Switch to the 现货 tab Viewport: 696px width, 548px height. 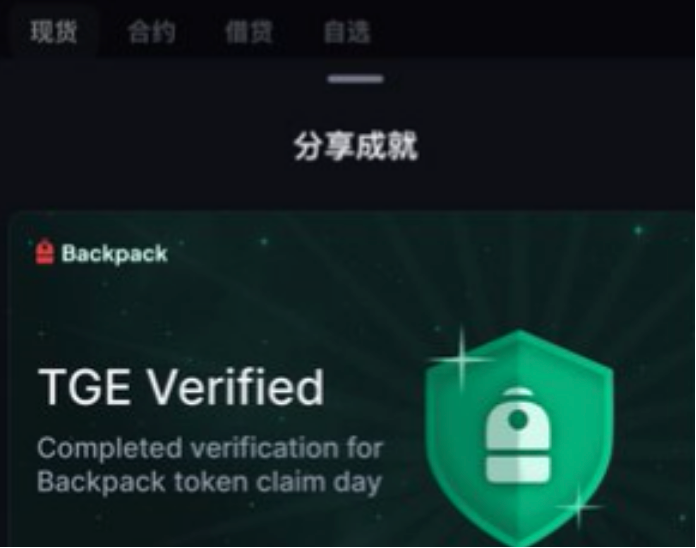pos(54,32)
